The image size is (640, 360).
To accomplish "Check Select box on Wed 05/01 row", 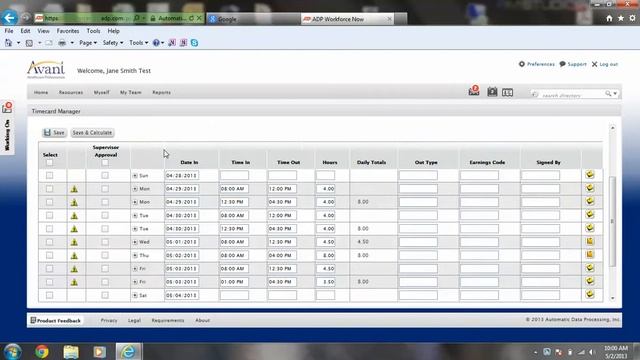I will click(49, 242).
